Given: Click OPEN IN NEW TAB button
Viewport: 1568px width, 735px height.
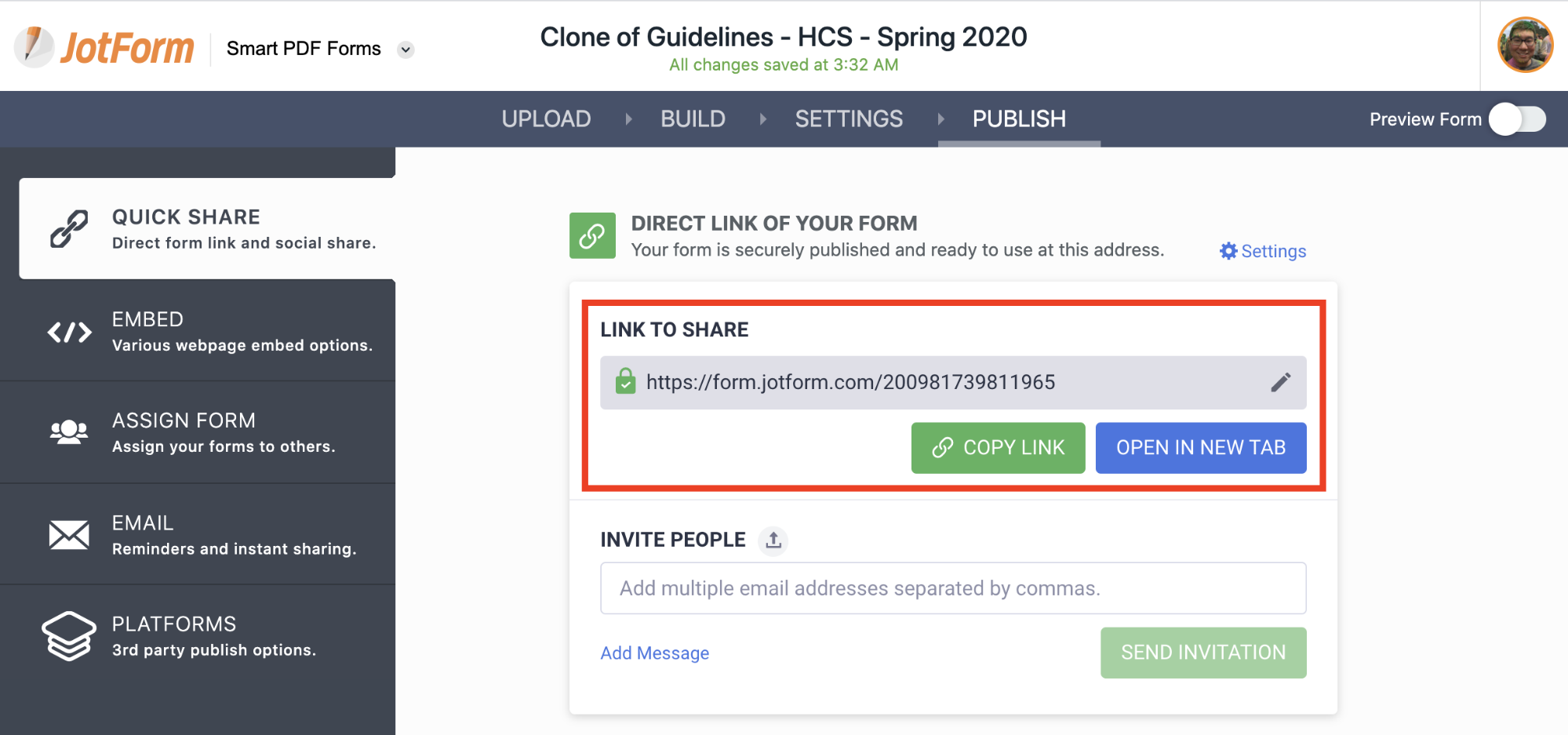Looking at the screenshot, I should click(x=1200, y=448).
